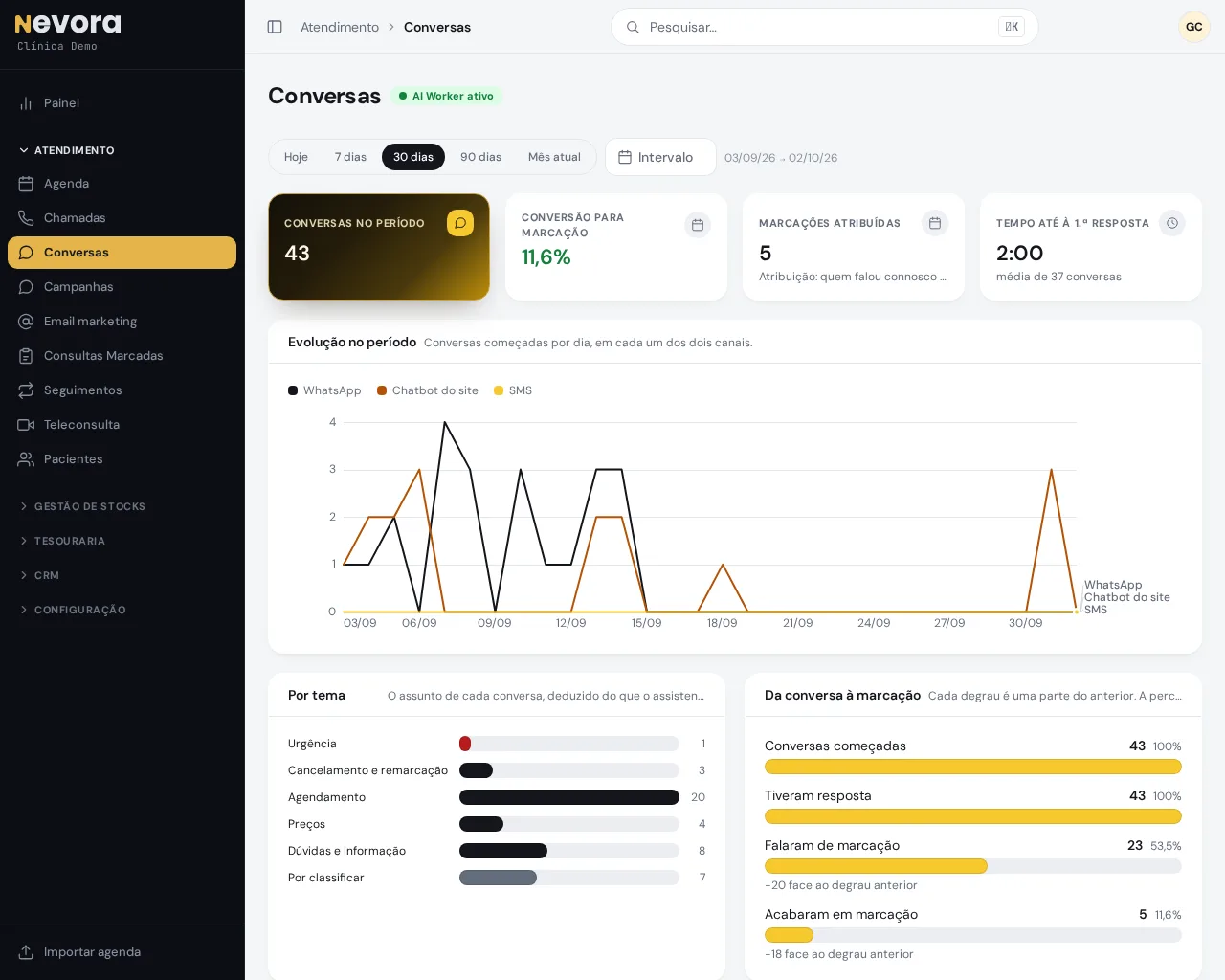Open the Teleconsulta video camera icon

[x=26, y=425]
